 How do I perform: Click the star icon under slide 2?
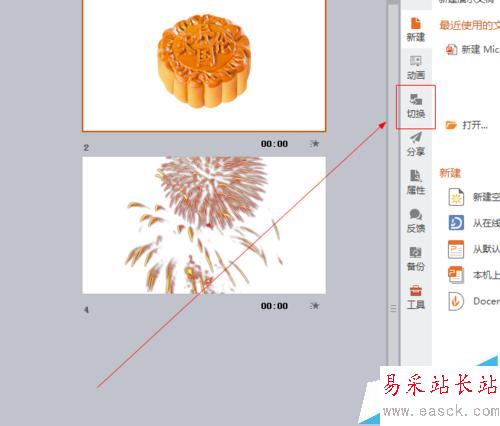click(x=314, y=144)
